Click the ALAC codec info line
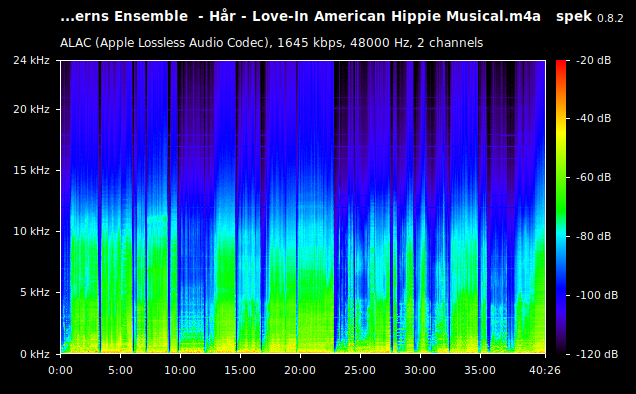Image resolution: width=636 pixels, height=394 pixels. (271, 43)
